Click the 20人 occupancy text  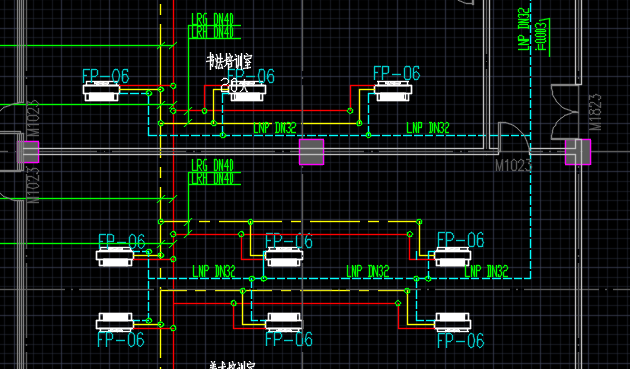click(x=235, y=85)
